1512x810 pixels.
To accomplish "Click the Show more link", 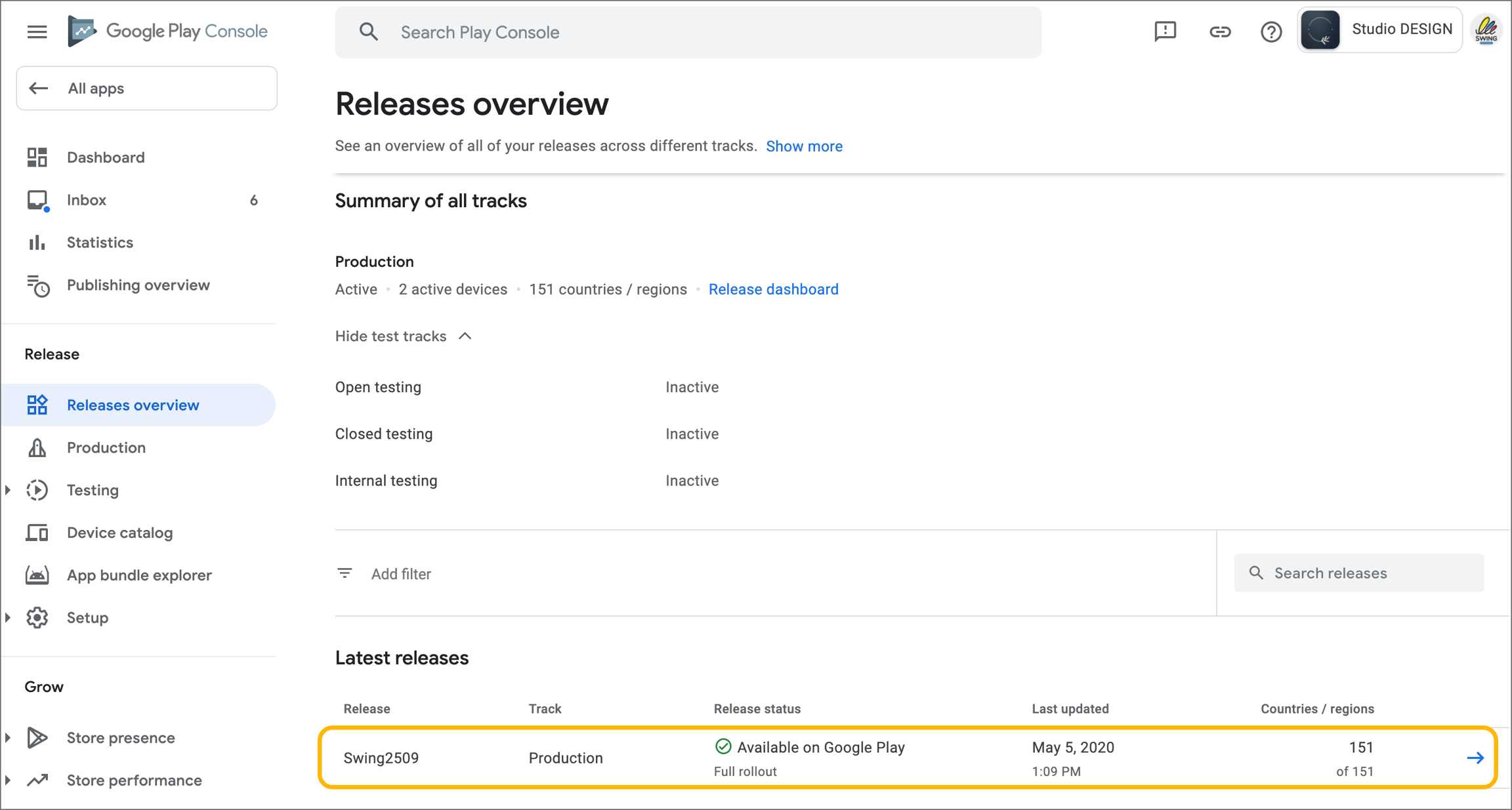I will (x=804, y=146).
